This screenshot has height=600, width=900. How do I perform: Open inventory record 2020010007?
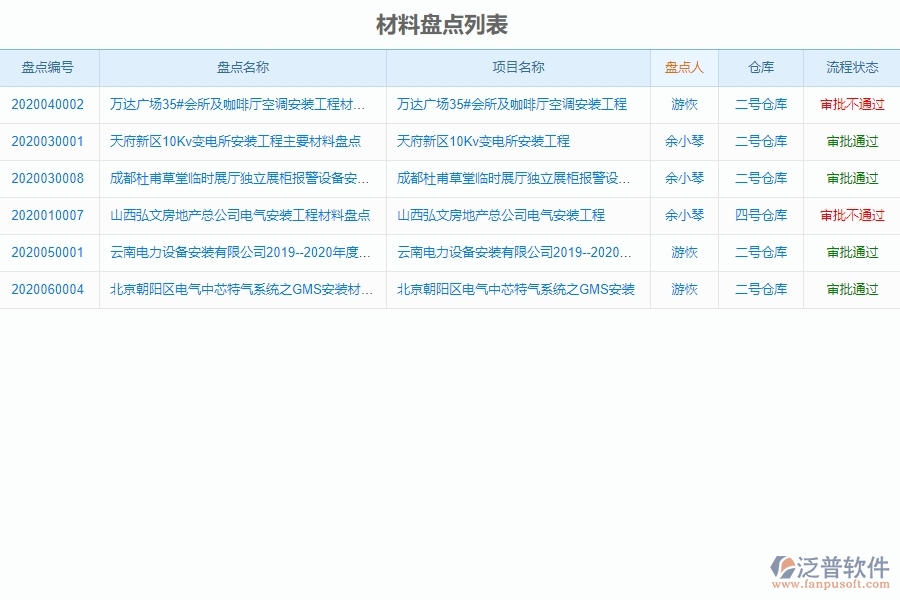[48, 215]
